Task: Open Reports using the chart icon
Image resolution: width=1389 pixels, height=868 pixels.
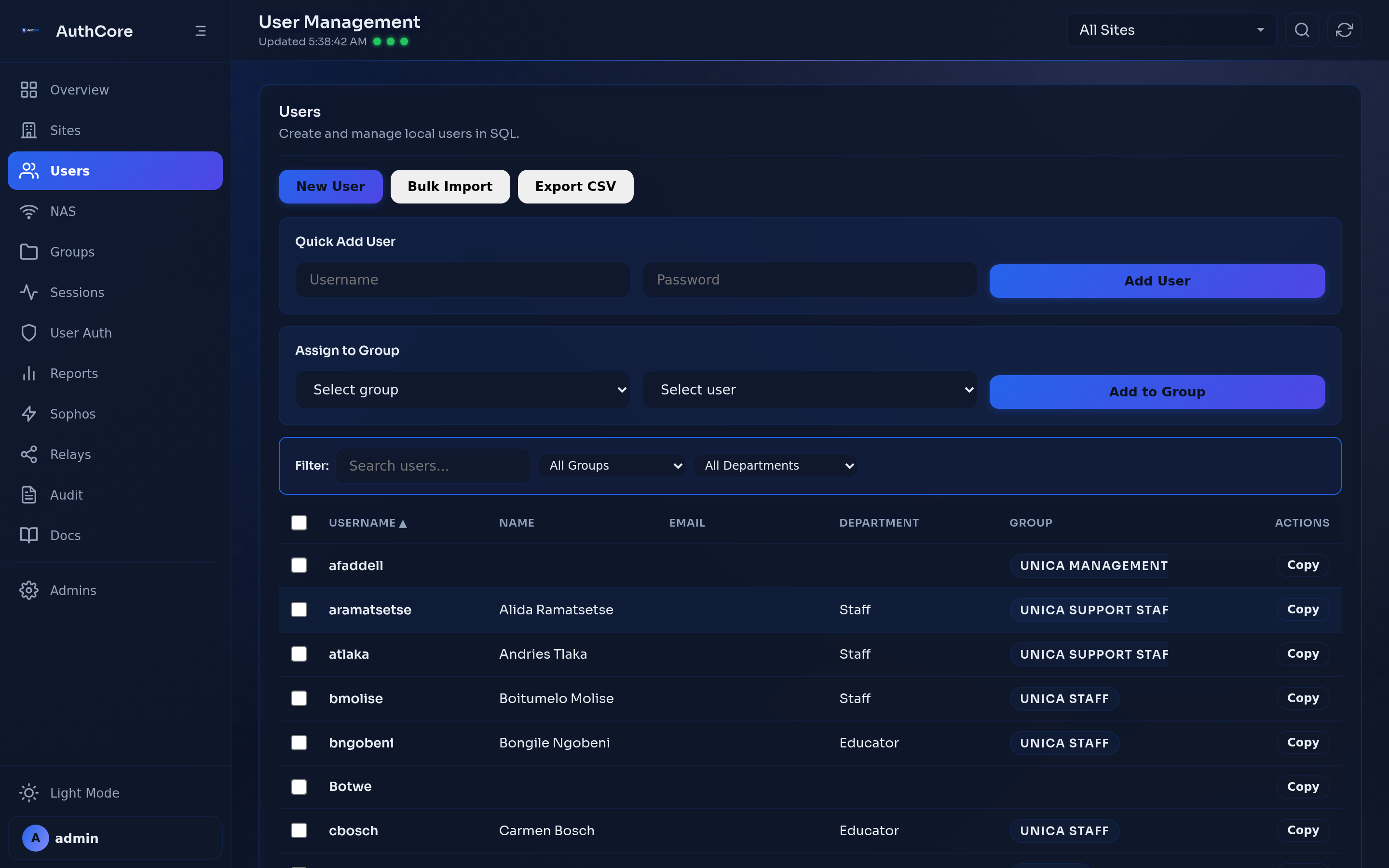Action: click(29, 373)
